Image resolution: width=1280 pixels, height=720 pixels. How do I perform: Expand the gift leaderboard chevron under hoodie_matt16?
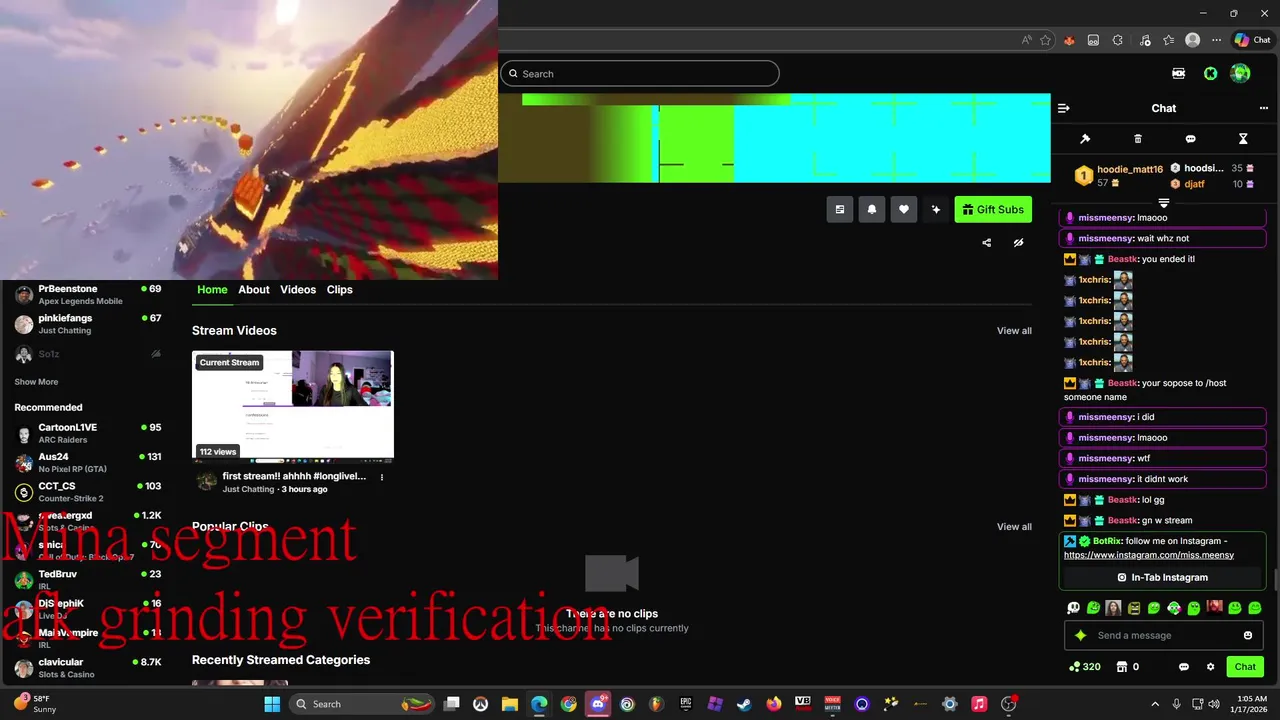point(1163,203)
